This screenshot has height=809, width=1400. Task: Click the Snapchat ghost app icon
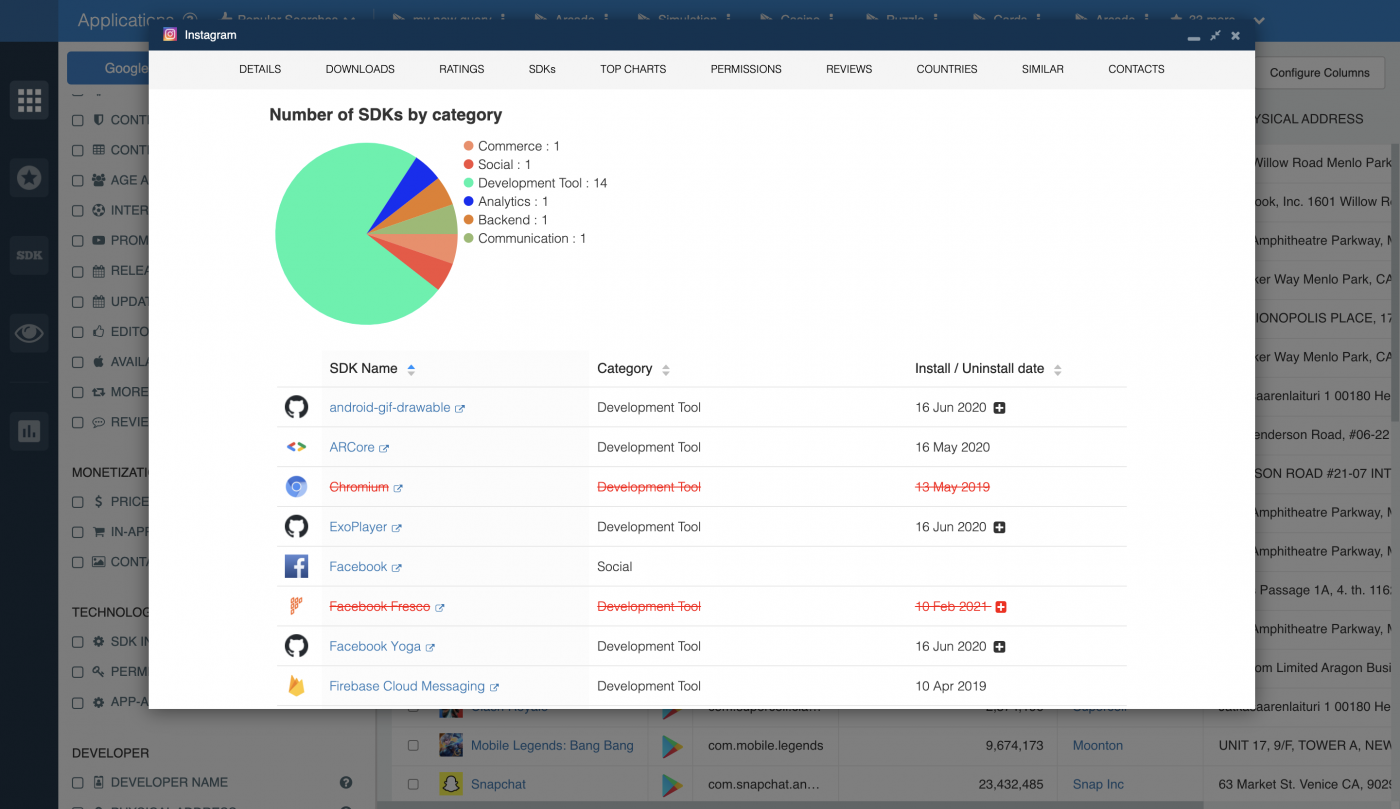pos(452,784)
